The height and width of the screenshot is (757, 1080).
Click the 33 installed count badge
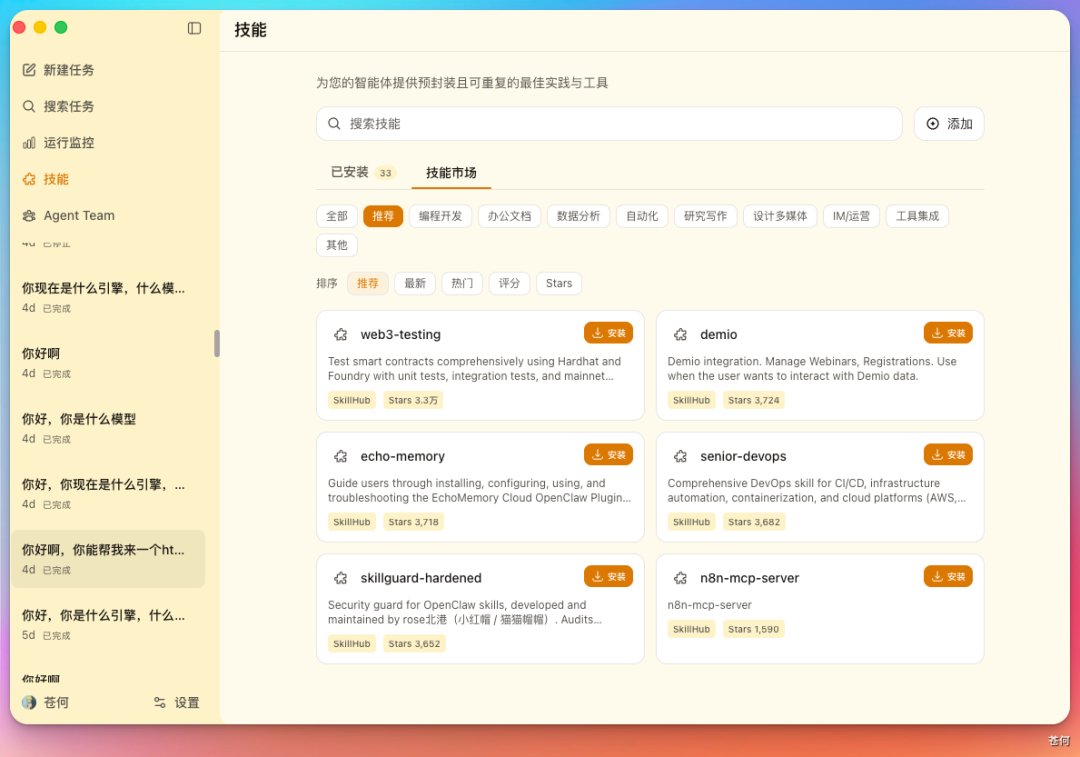coord(386,173)
